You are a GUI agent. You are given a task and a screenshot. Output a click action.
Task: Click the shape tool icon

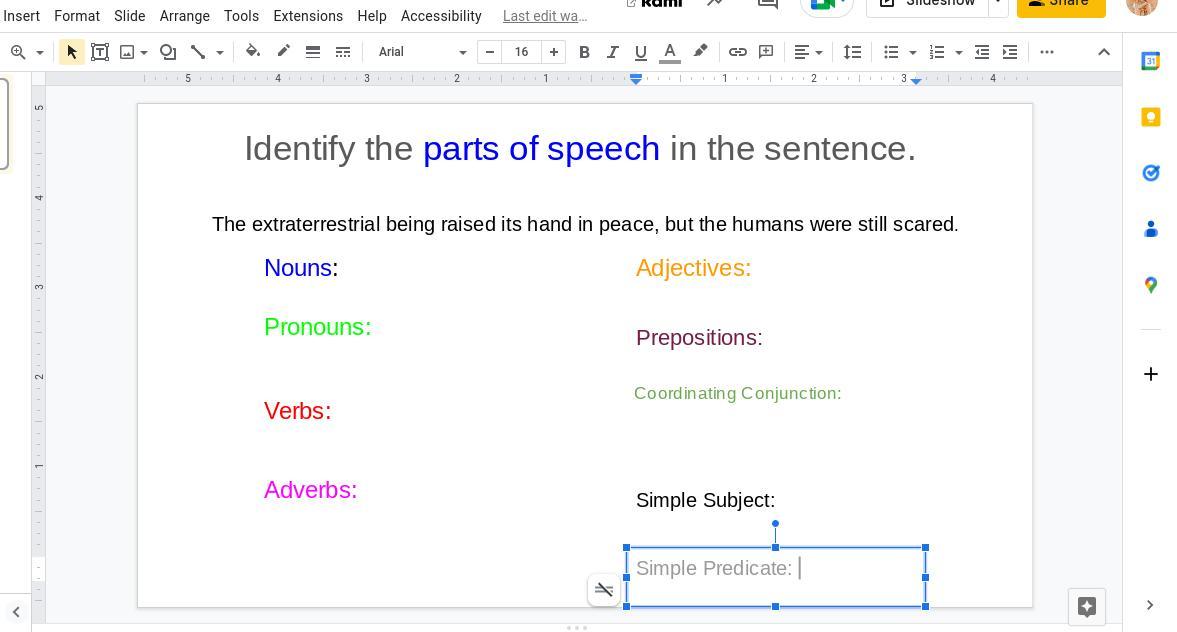pos(168,52)
